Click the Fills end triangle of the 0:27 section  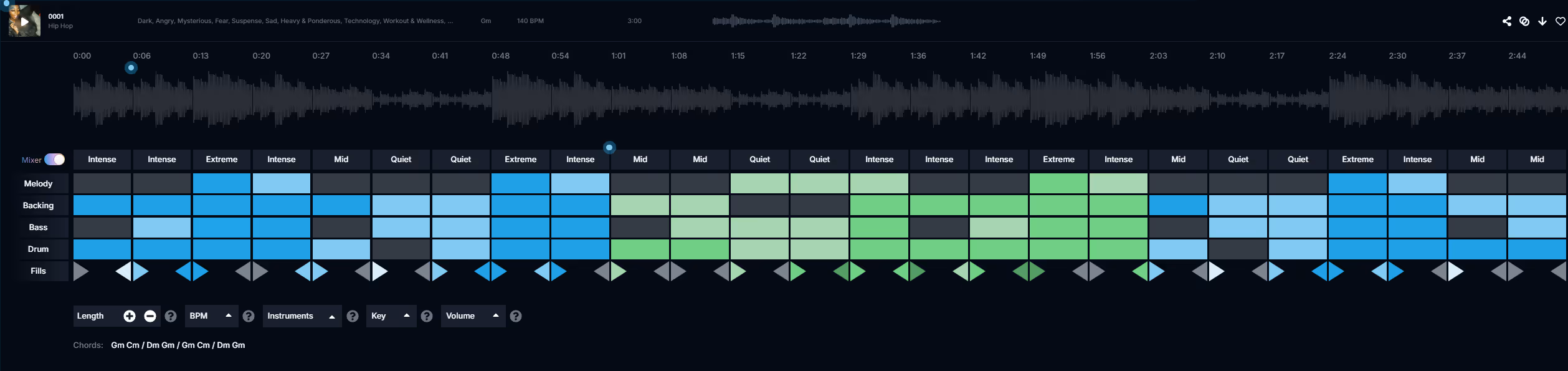[363, 271]
